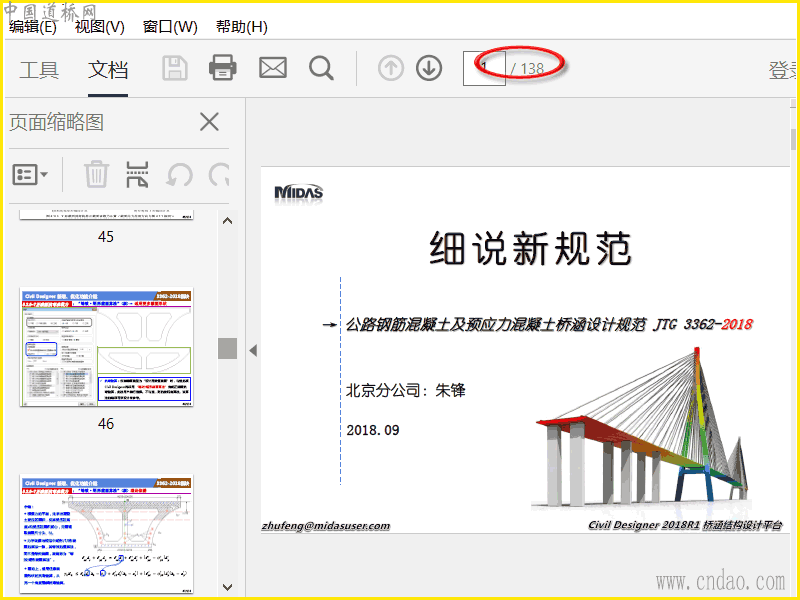
Task: Go to next page arrow
Action: (x=429, y=68)
